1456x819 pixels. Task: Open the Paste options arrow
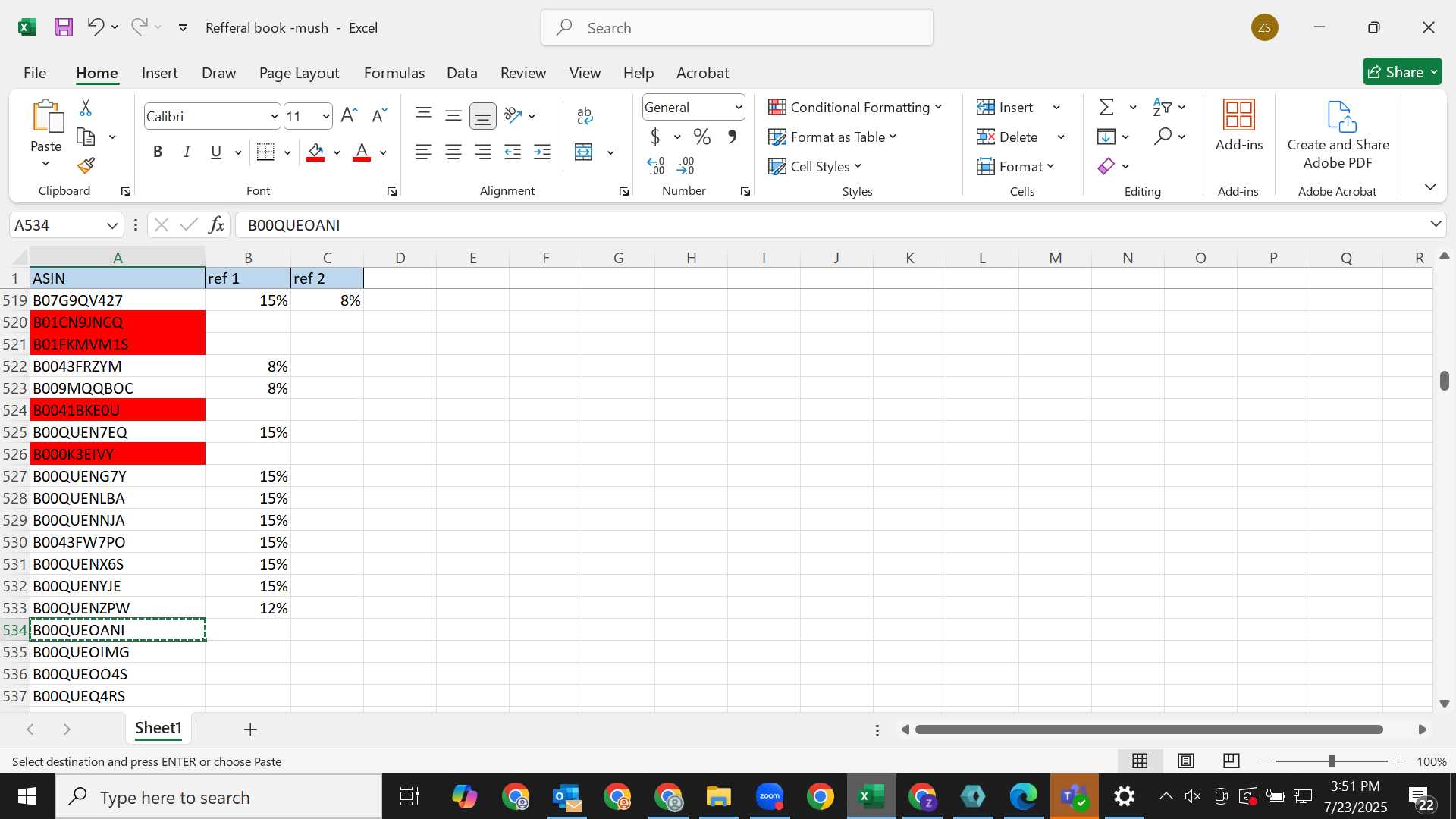coord(45,164)
